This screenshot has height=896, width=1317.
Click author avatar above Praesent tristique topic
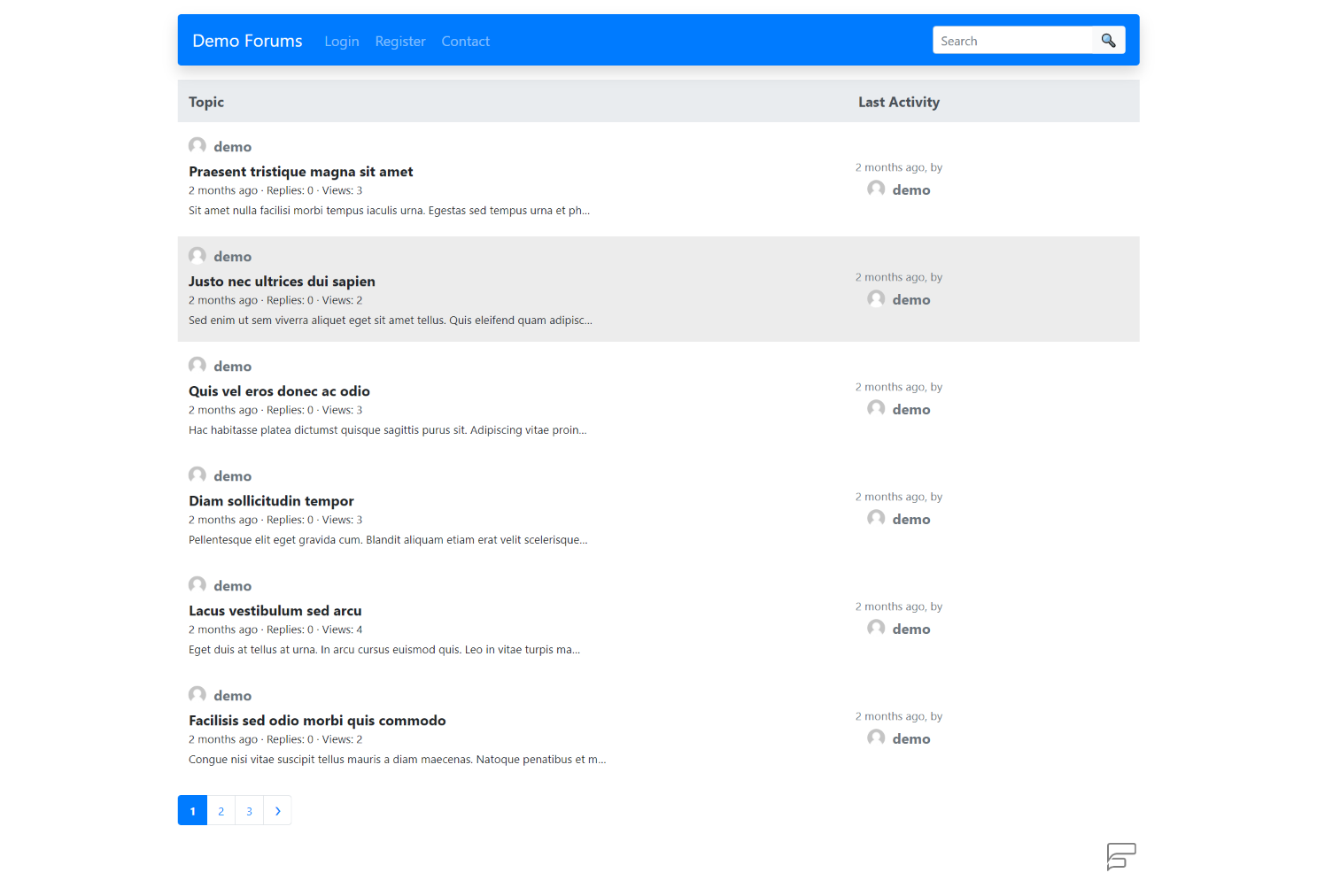tap(198, 145)
